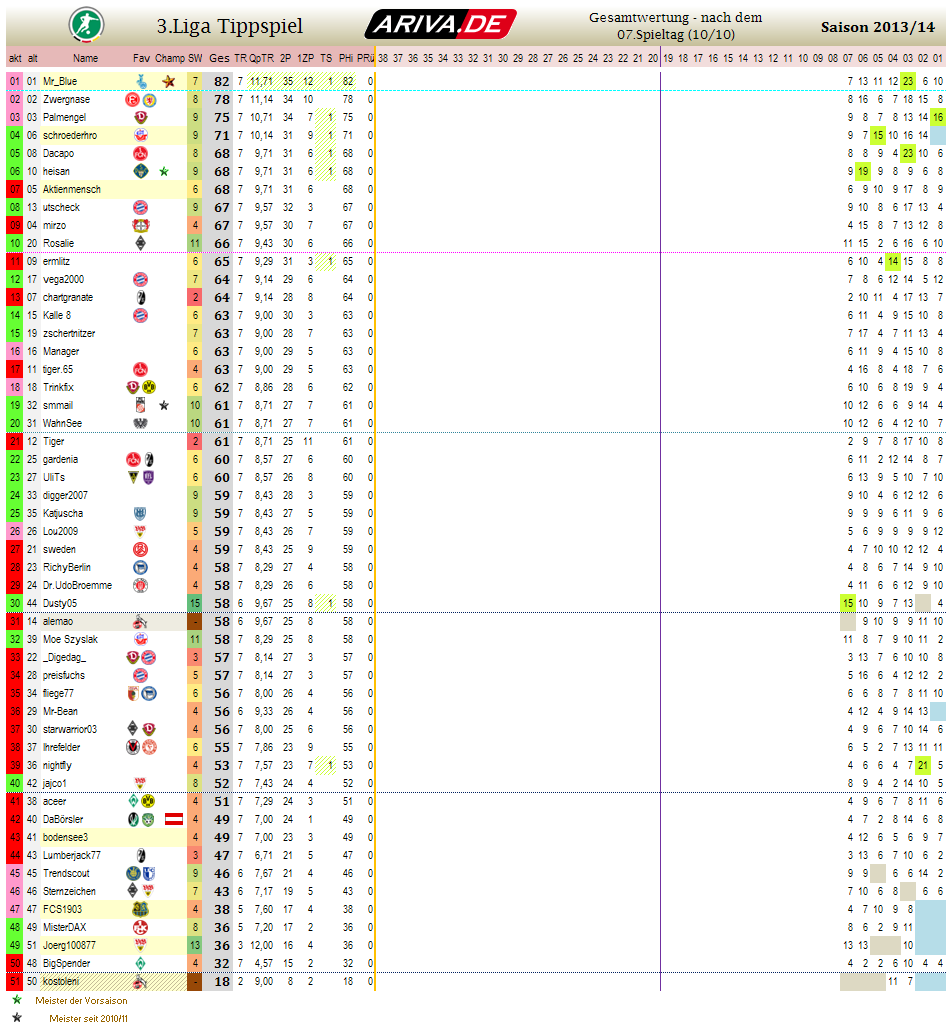Click the Köln crest in alemao's row
Screen dimensions: 952x1027
[141, 621]
